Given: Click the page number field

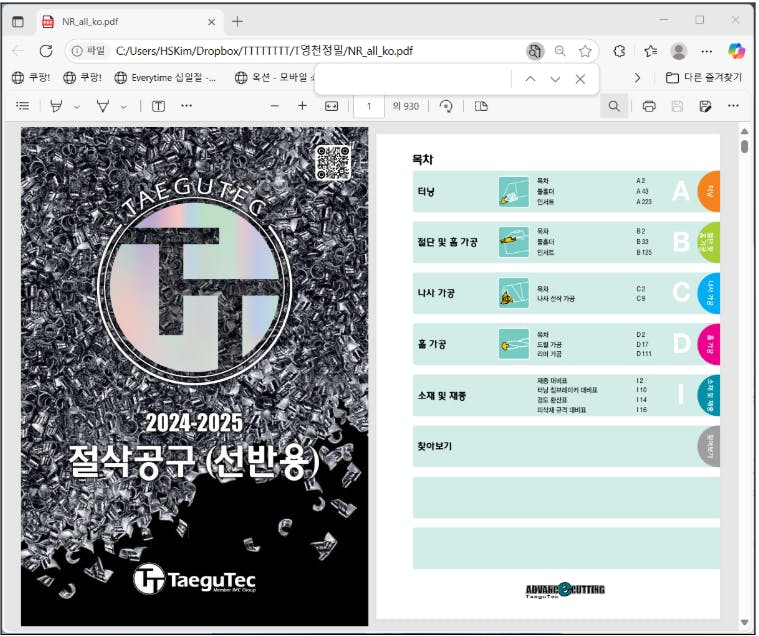Looking at the screenshot, I should [369, 106].
